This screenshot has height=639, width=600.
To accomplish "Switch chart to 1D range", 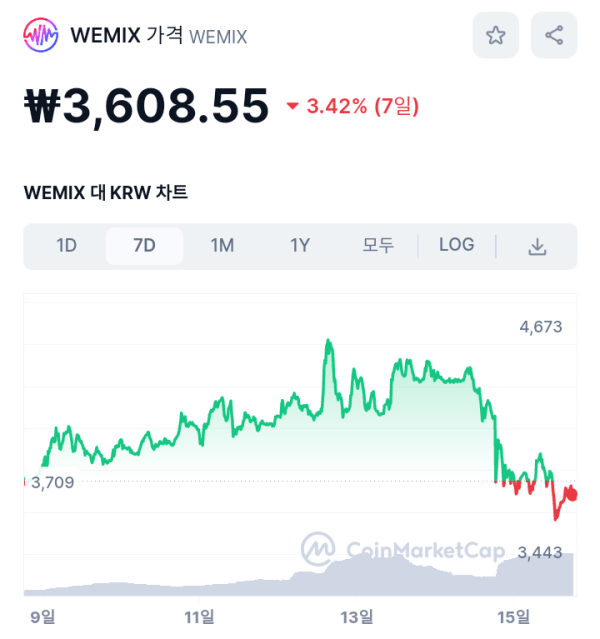I will (x=66, y=246).
